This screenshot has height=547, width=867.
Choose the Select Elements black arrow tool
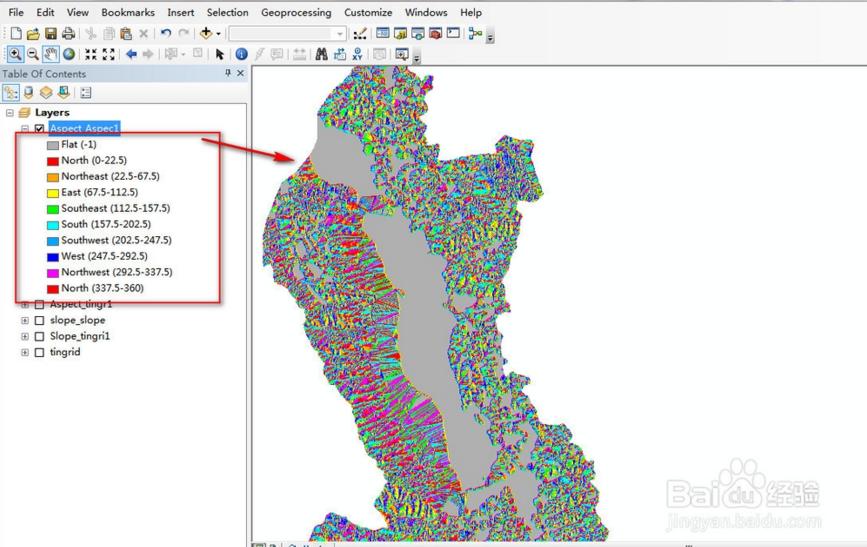[220, 54]
